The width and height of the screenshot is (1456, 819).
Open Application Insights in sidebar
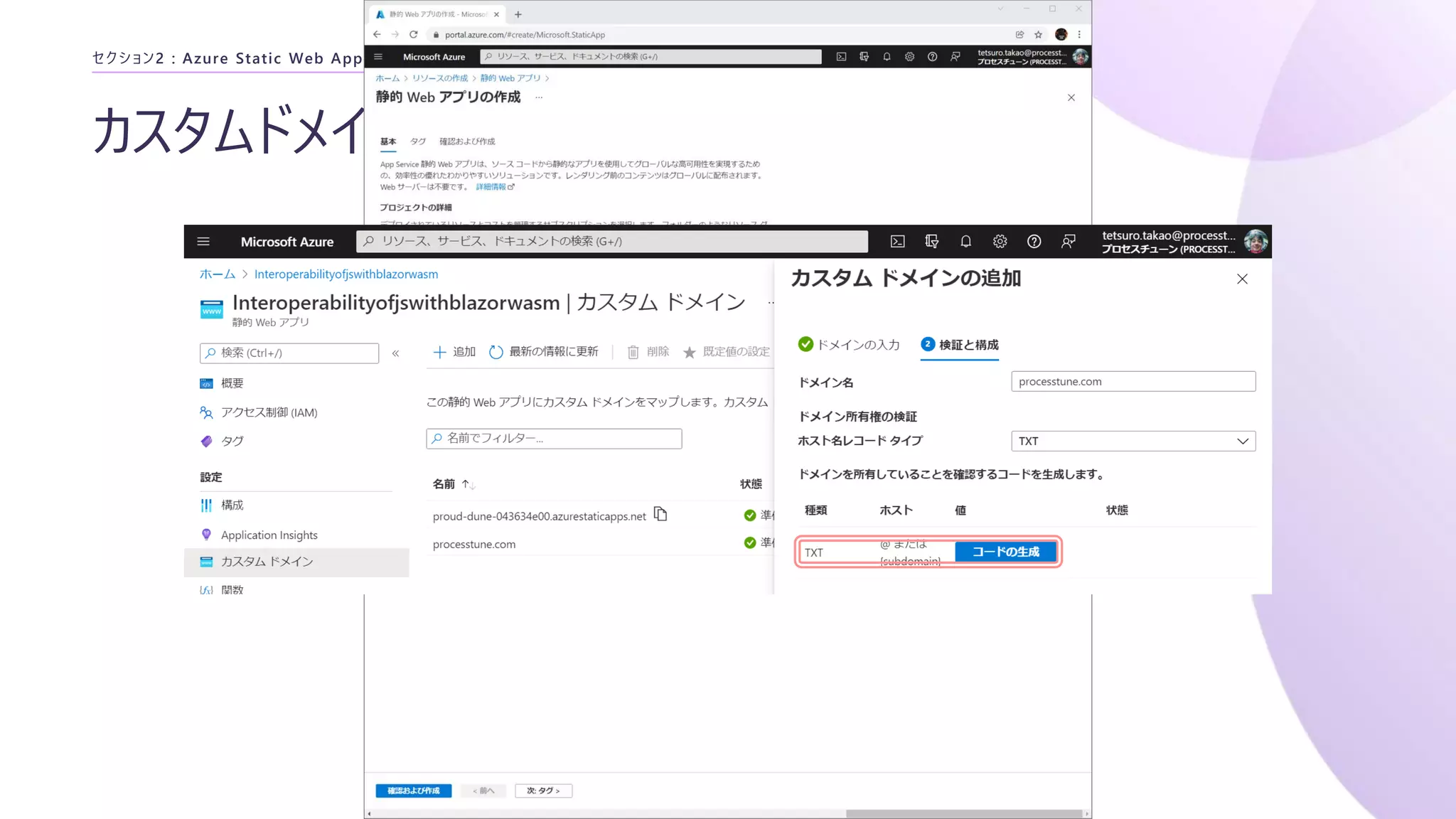click(269, 535)
